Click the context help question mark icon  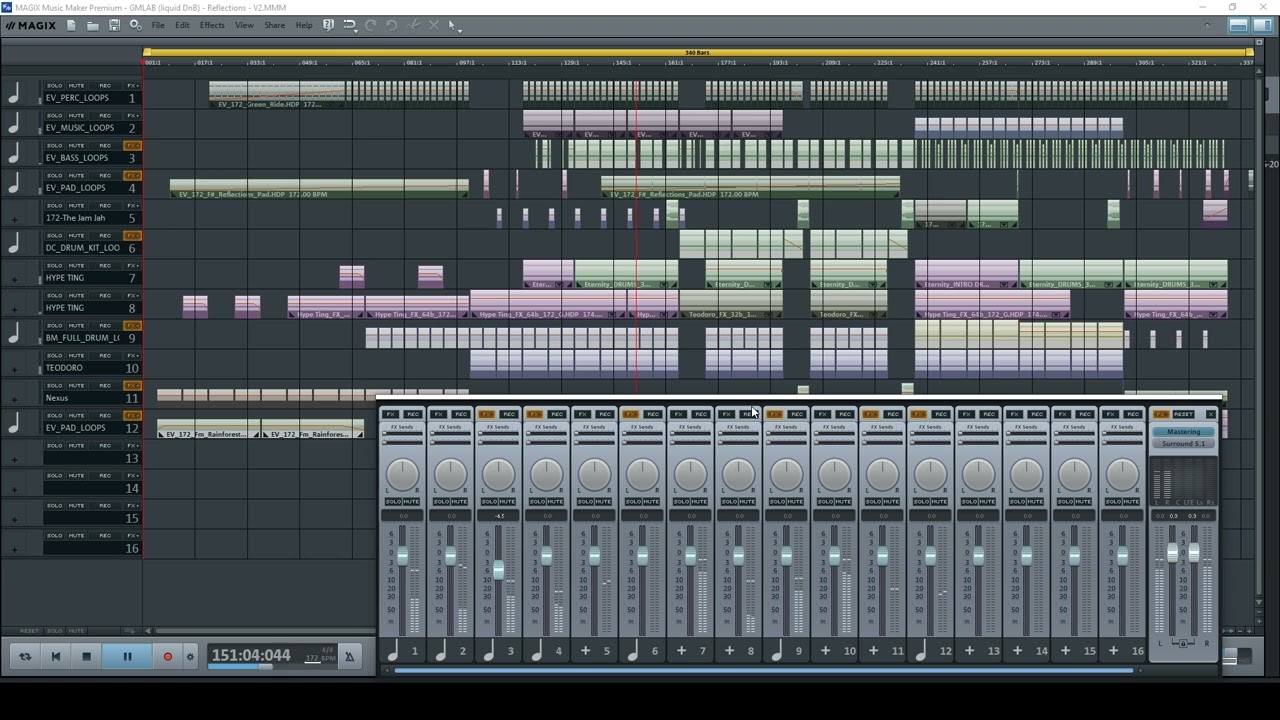[x=328, y=25]
